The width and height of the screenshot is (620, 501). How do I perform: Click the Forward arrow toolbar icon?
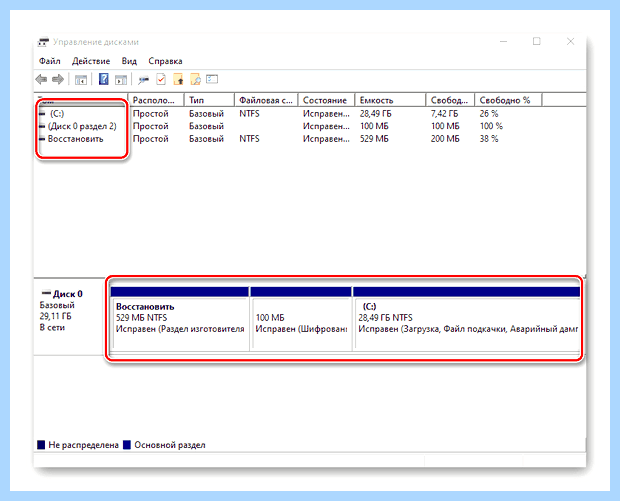[58, 79]
